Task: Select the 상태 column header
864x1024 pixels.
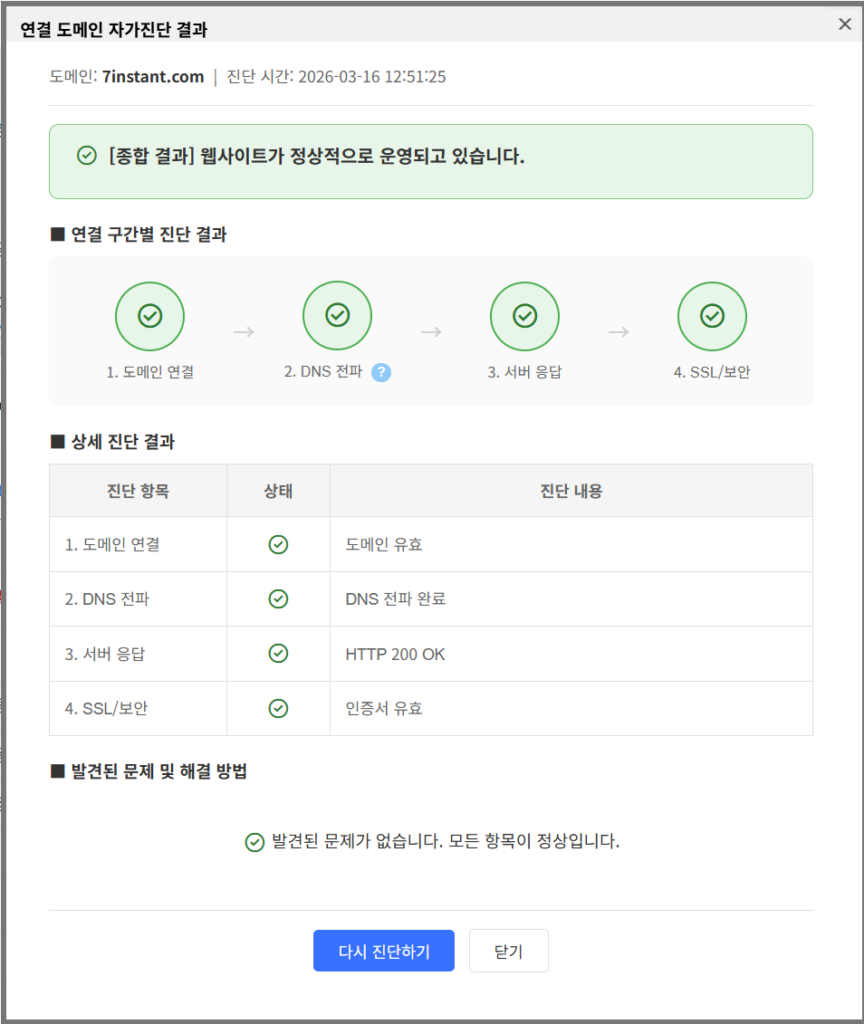Action: (x=279, y=490)
